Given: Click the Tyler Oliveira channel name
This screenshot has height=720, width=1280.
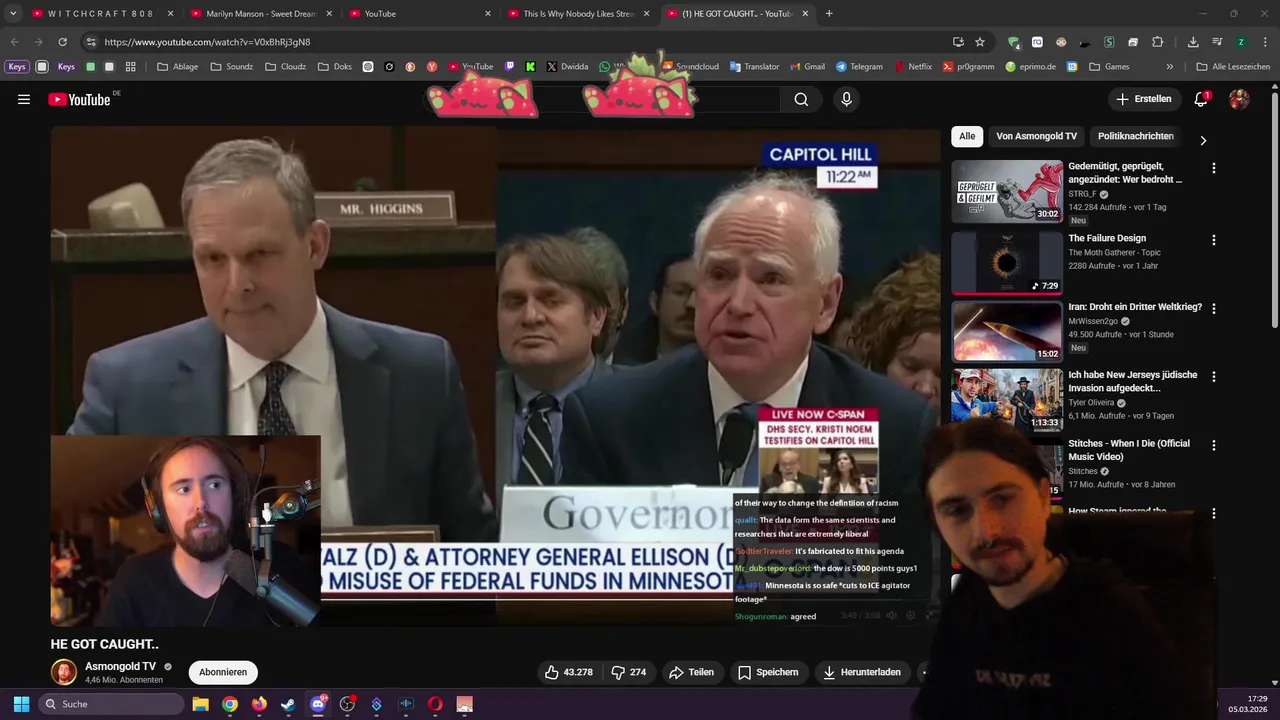Looking at the screenshot, I should pyautogui.click(x=1091, y=403).
